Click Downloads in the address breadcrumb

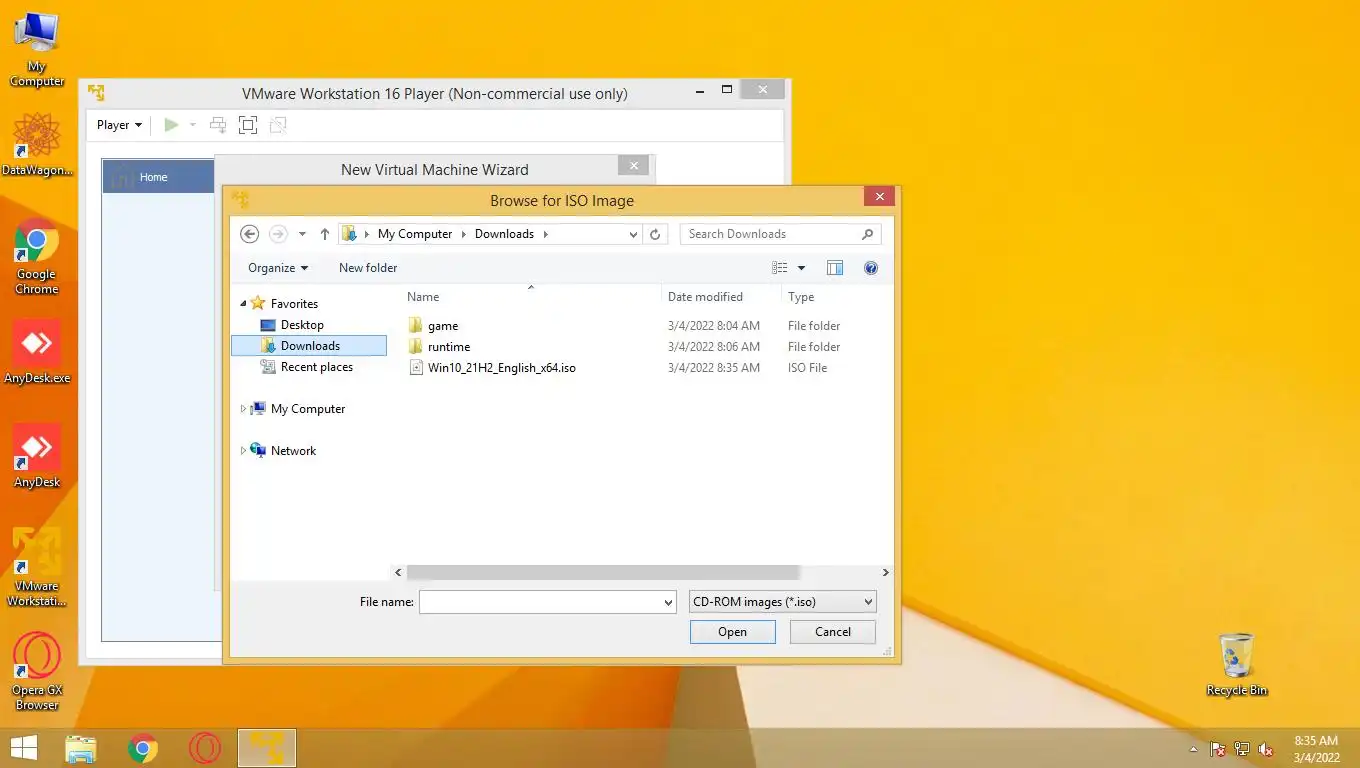(x=504, y=234)
